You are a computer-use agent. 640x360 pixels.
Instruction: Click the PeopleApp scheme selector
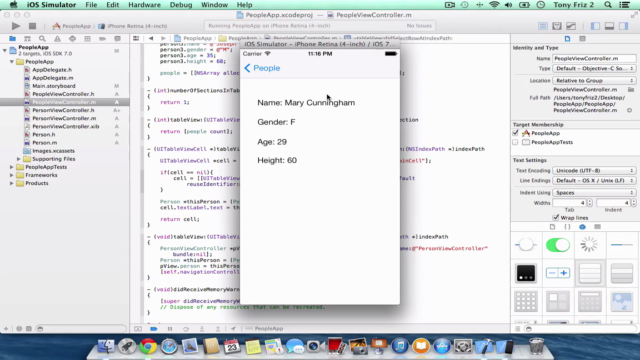72,26
